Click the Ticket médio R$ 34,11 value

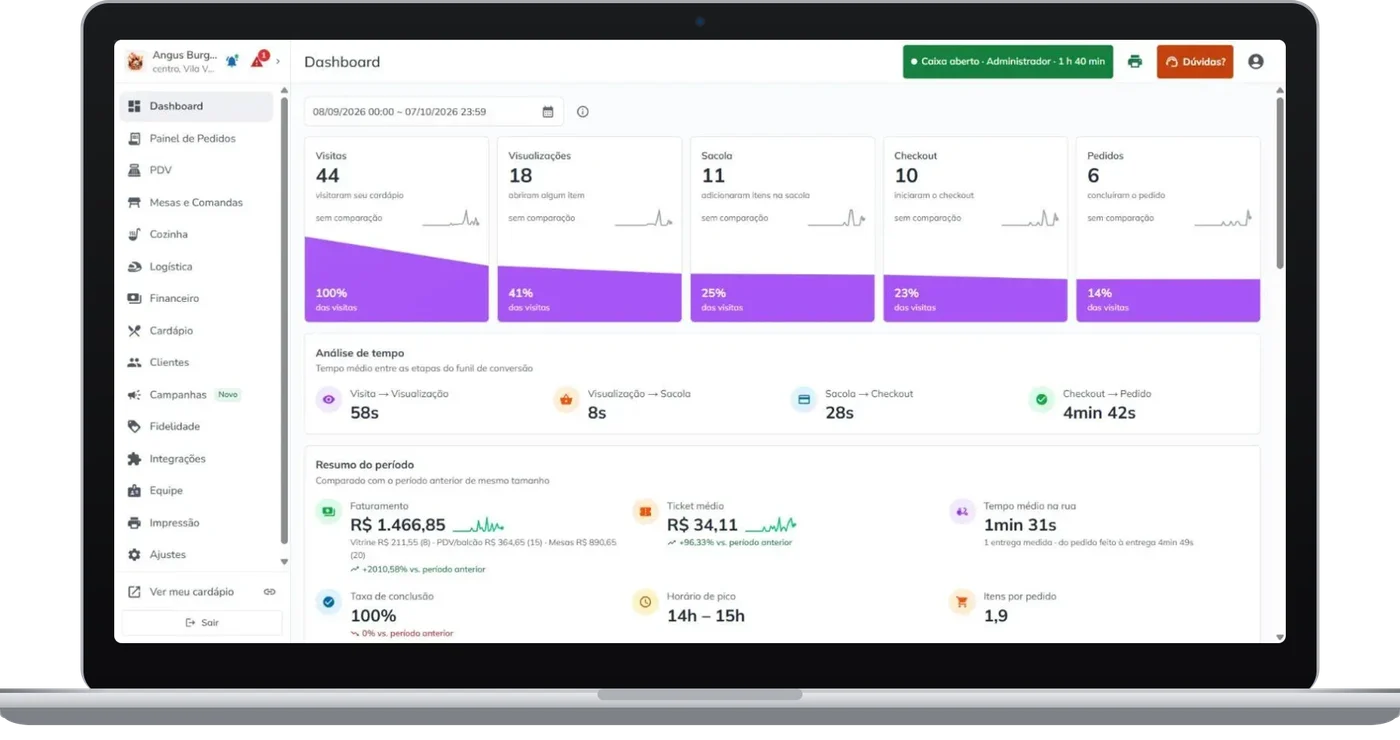click(702, 525)
